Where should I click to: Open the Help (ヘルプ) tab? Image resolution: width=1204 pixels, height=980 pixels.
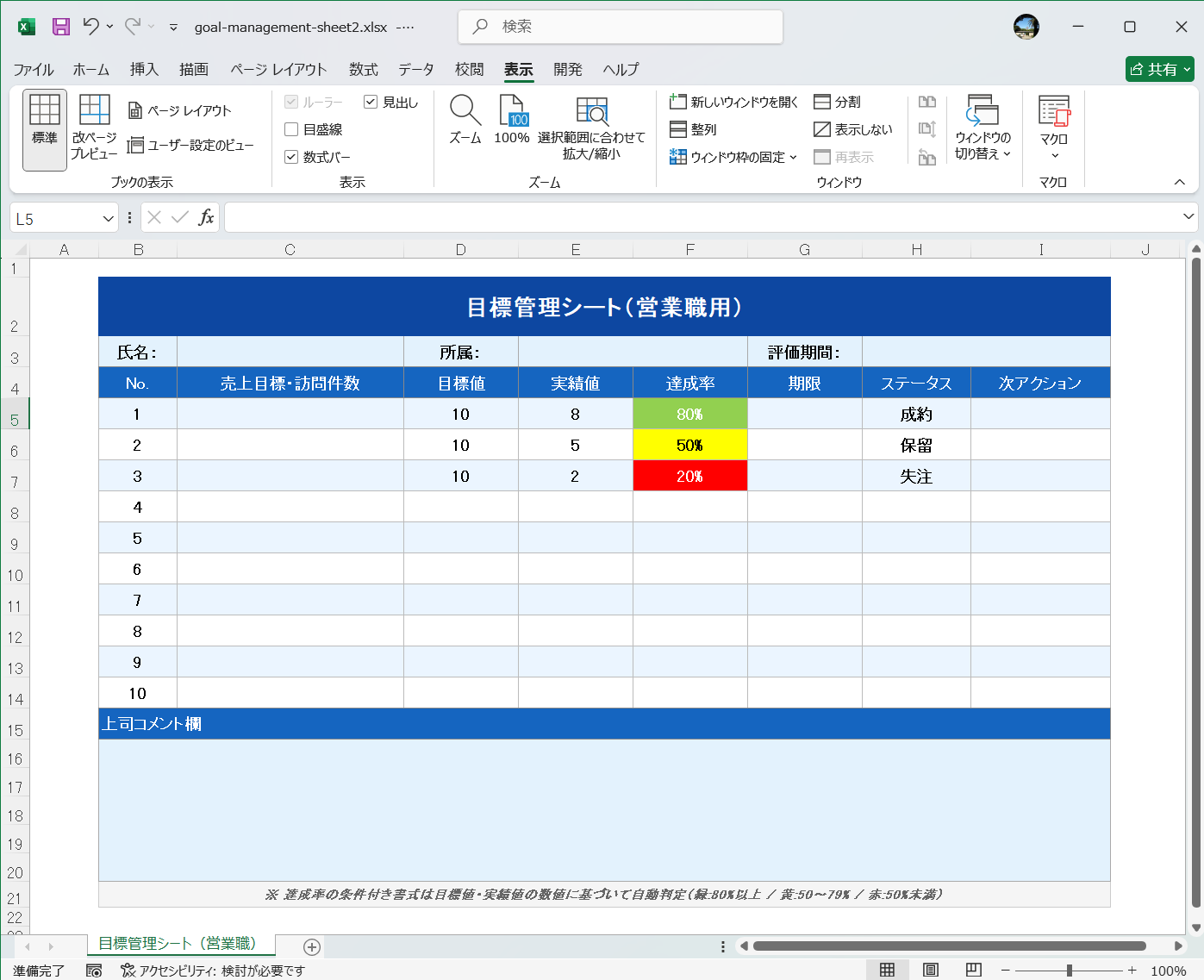(621, 69)
